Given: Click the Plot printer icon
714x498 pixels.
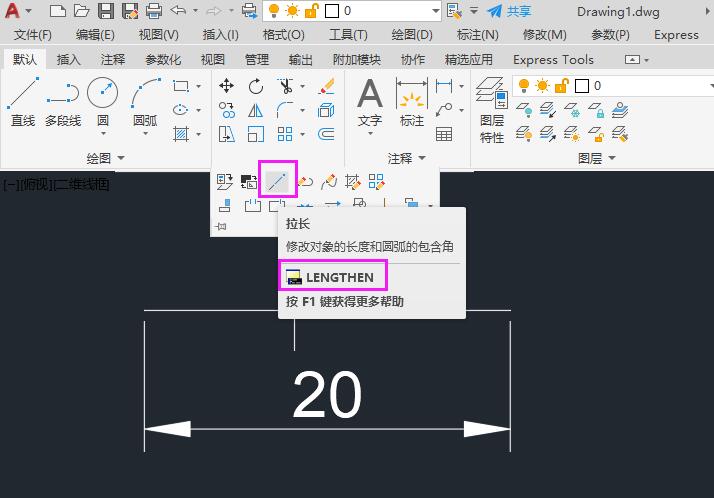Looking at the screenshot, I should coord(154,11).
